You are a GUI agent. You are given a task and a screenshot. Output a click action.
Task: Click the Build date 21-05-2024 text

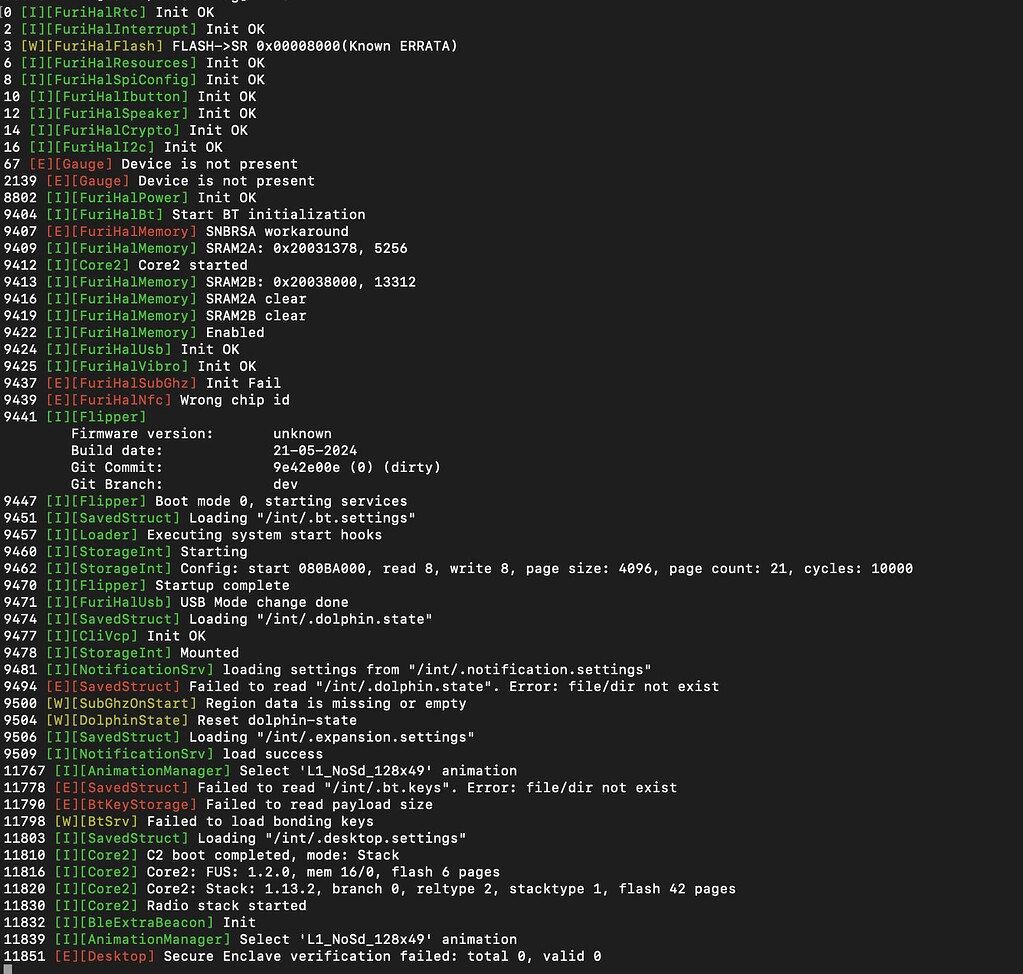314,451
